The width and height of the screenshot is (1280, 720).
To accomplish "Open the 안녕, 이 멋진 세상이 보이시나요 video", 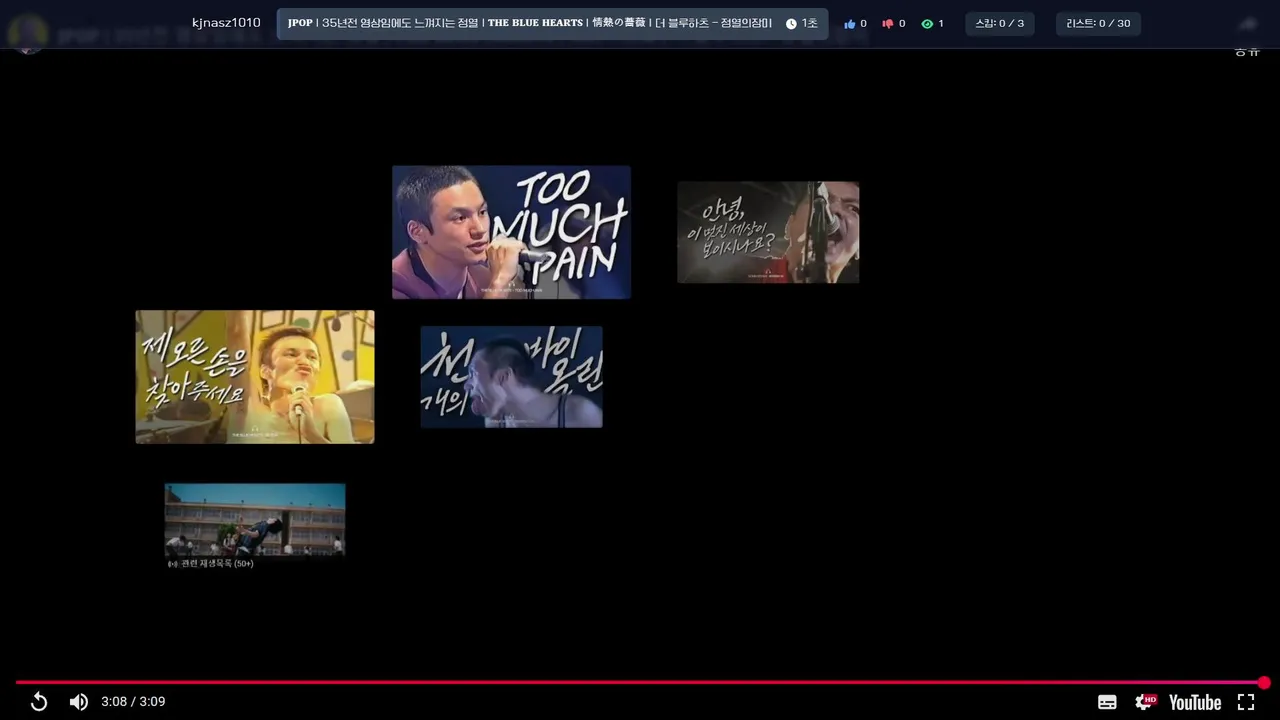I will click(x=768, y=232).
